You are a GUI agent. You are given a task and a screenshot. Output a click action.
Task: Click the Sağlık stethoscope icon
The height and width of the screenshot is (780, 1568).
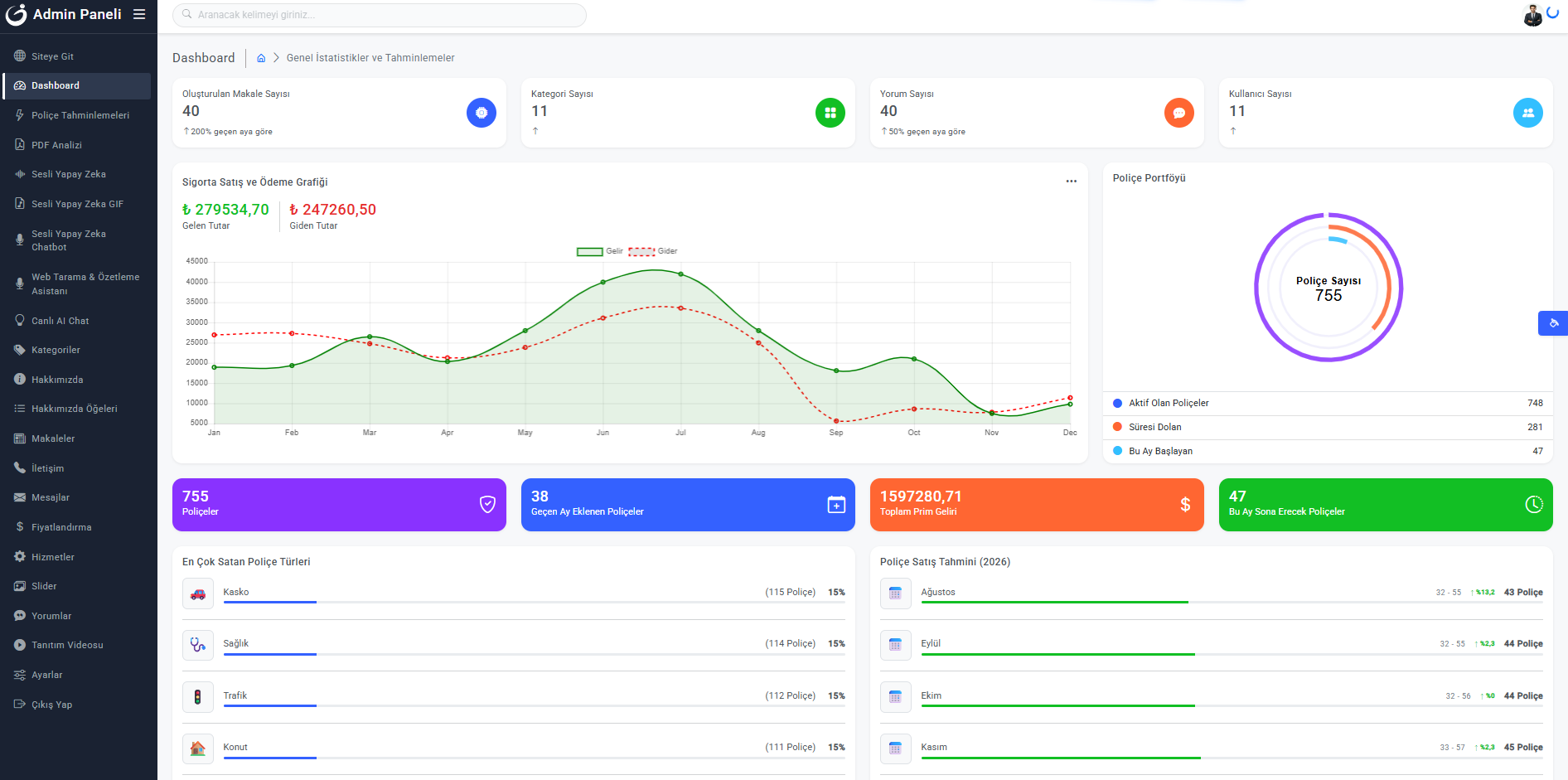[x=198, y=645]
